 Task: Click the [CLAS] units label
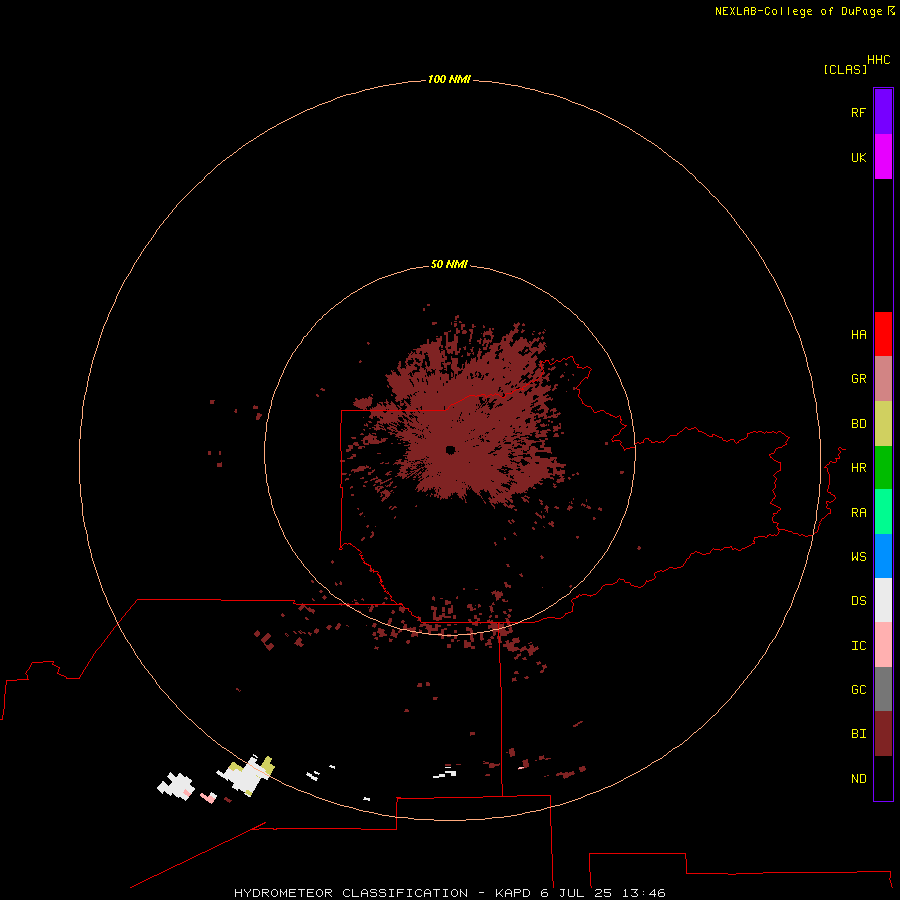coord(845,69)
